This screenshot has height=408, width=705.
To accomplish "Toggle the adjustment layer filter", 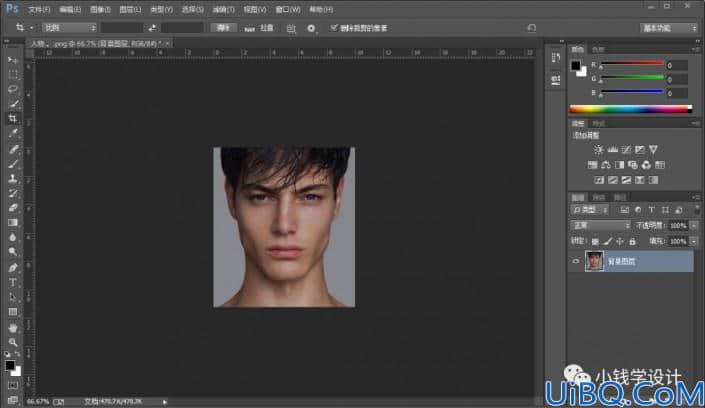I will coord(638,210).
